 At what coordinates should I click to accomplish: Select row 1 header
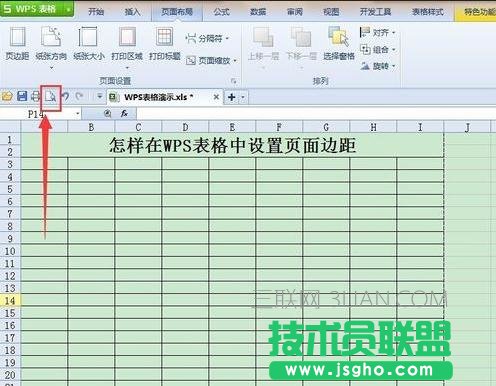10,139
